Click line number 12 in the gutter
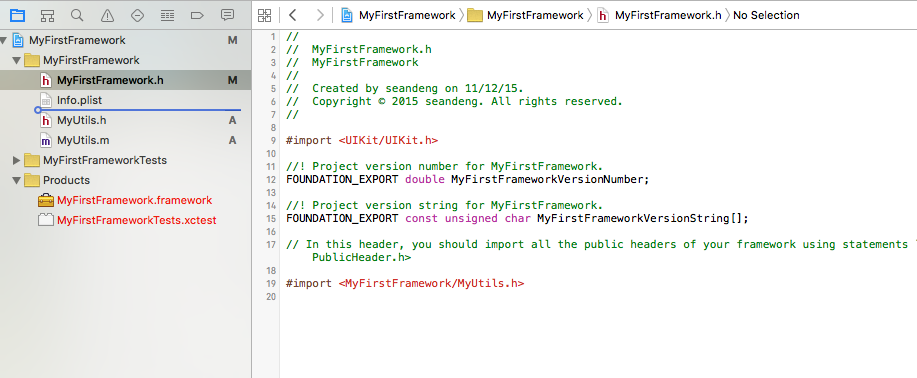The height and width of the screenshot is (378, 917). point(270,180)
